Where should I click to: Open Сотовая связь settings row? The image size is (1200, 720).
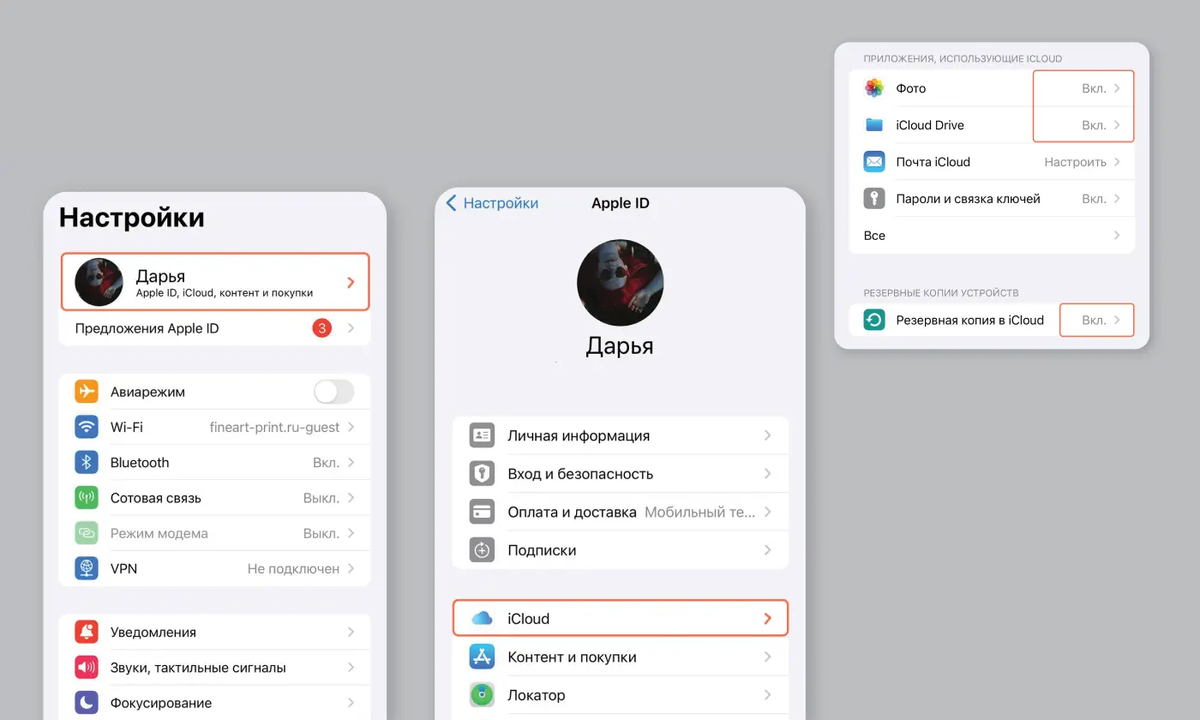[x=215, y=498]
